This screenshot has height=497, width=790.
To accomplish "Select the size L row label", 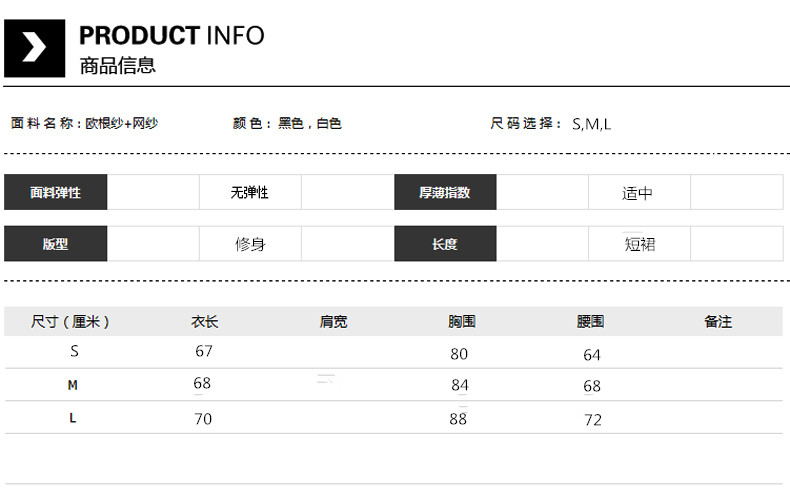I will [72, 418].
